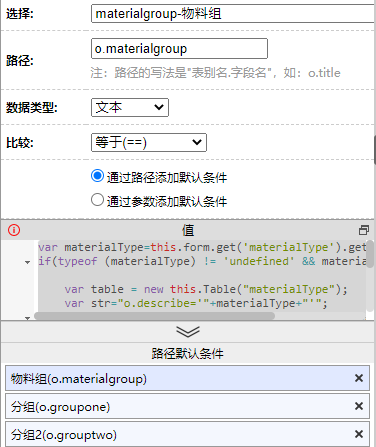376x447 pixels.
Task: Click the red info icon beside 值
Action: pos(14,230)
